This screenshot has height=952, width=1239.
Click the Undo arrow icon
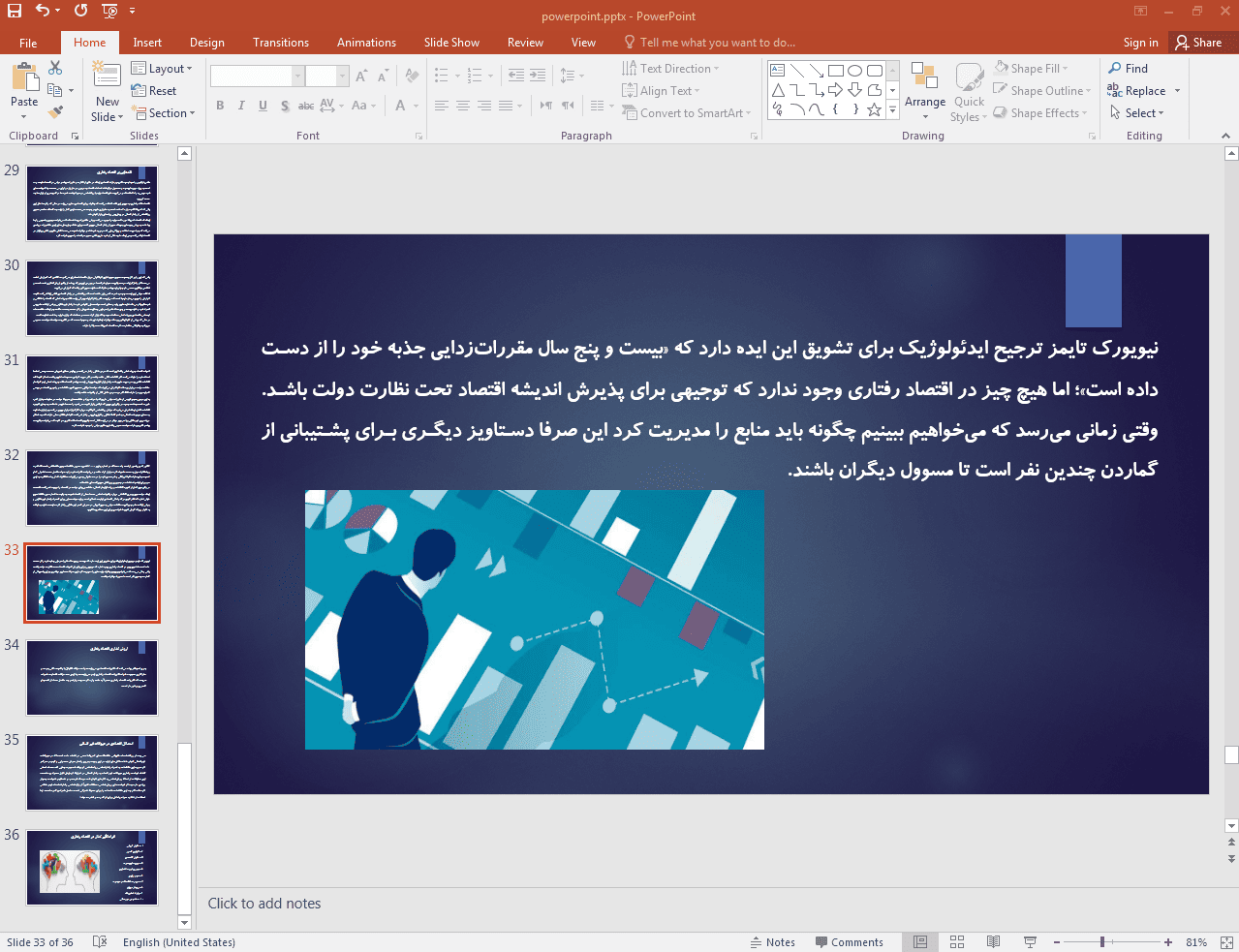[x=43, y=11]
